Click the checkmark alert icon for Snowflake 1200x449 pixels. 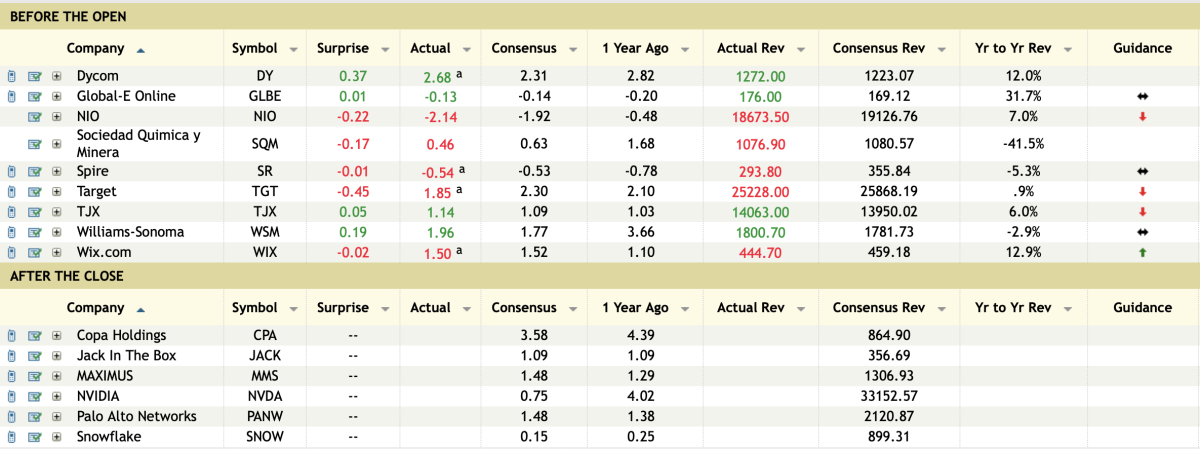[35, 437]
